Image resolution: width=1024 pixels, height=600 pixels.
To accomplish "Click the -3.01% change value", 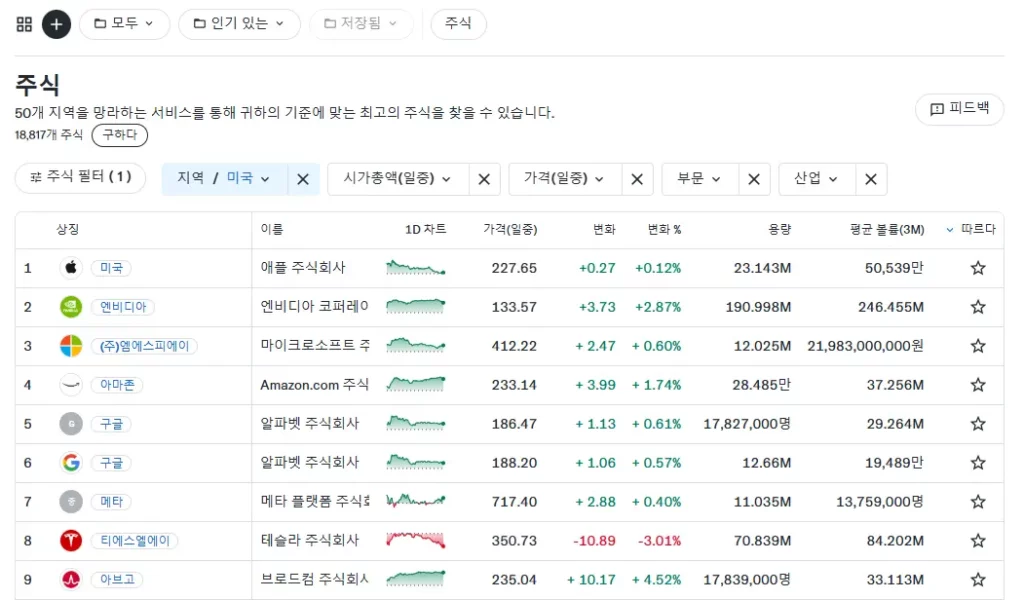I will (x=660, y=541).
